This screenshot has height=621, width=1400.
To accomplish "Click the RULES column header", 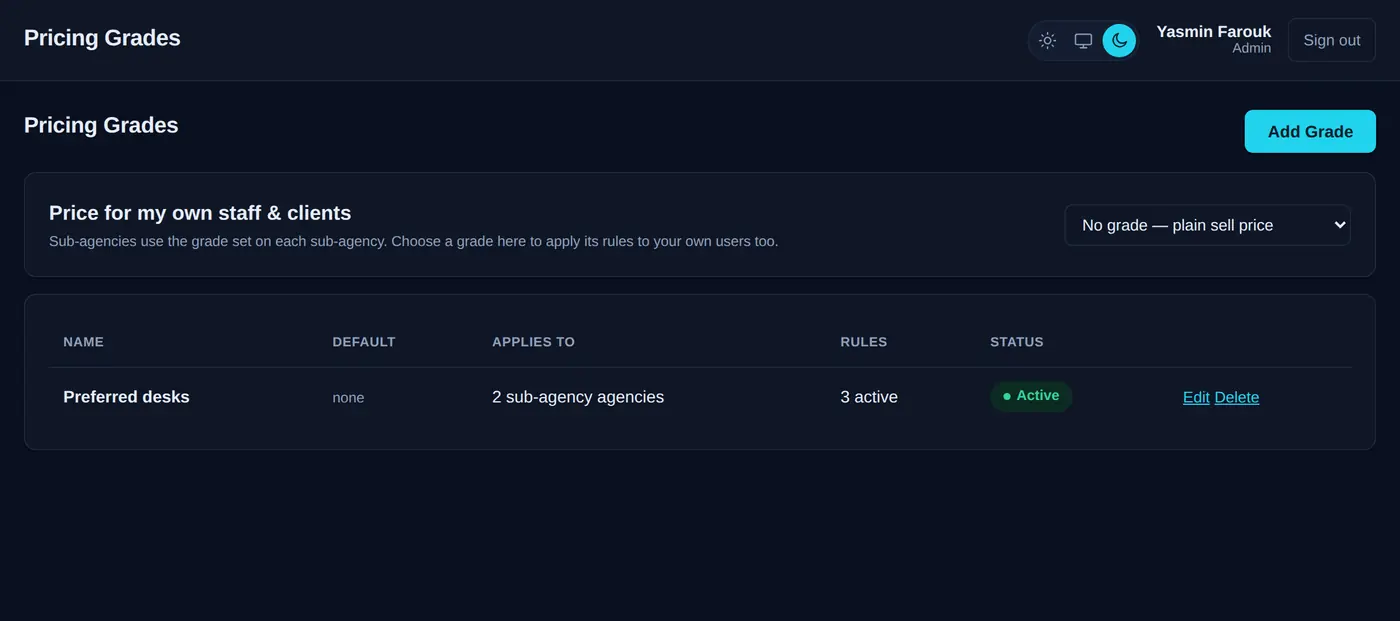I will [864, 342].
